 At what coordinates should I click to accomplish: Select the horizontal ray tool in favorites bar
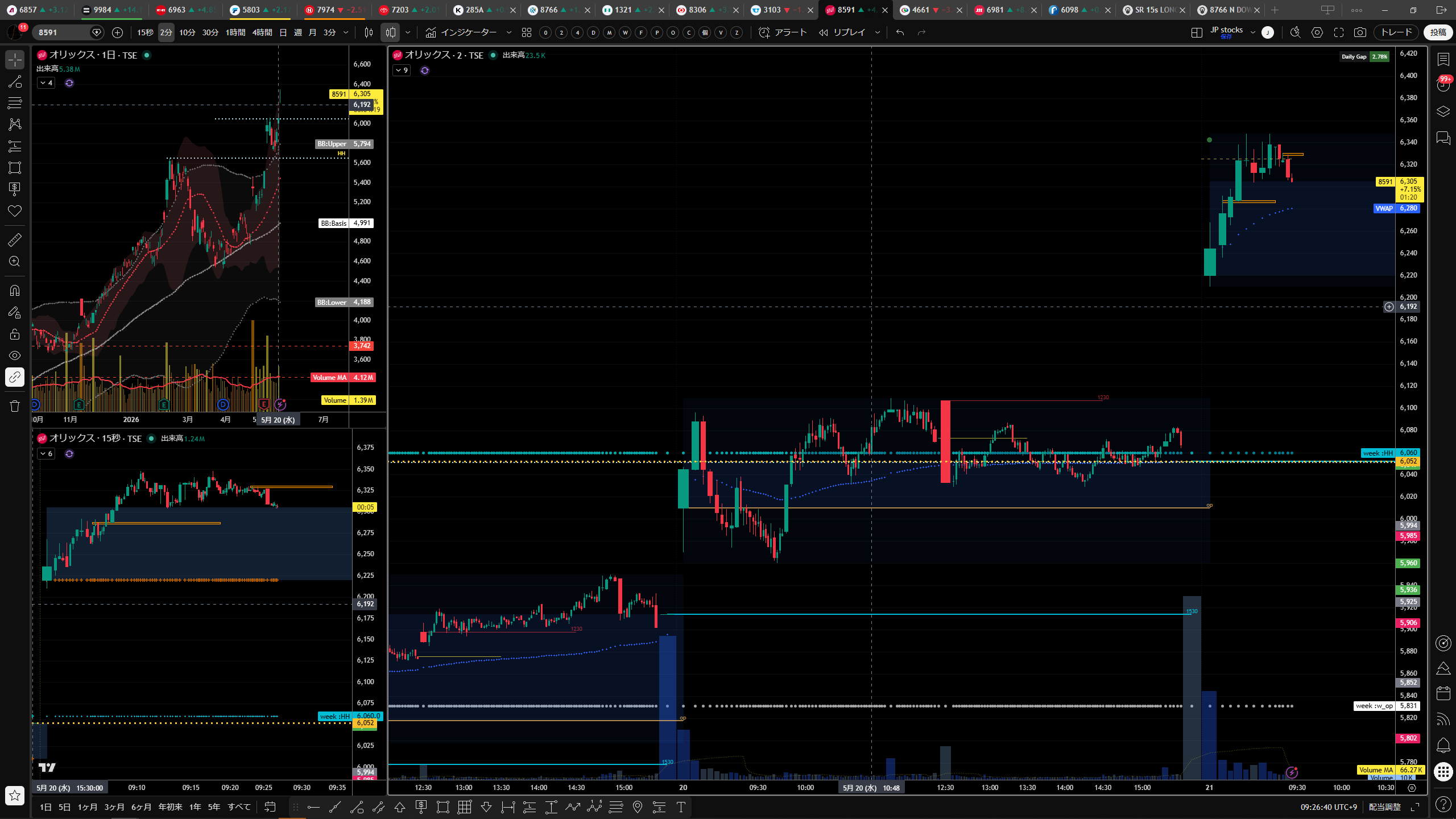(313, 807)
